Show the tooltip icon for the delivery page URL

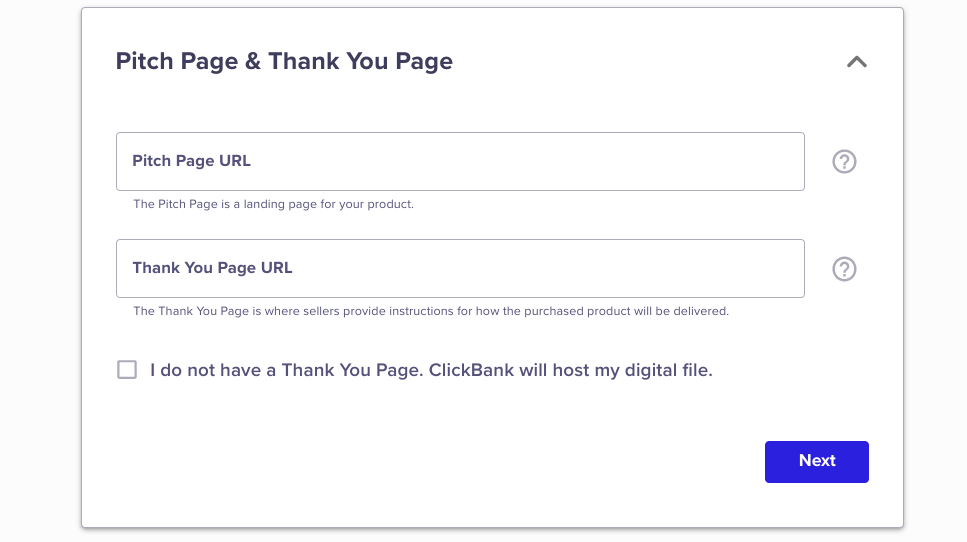click(x=844, y=269)
